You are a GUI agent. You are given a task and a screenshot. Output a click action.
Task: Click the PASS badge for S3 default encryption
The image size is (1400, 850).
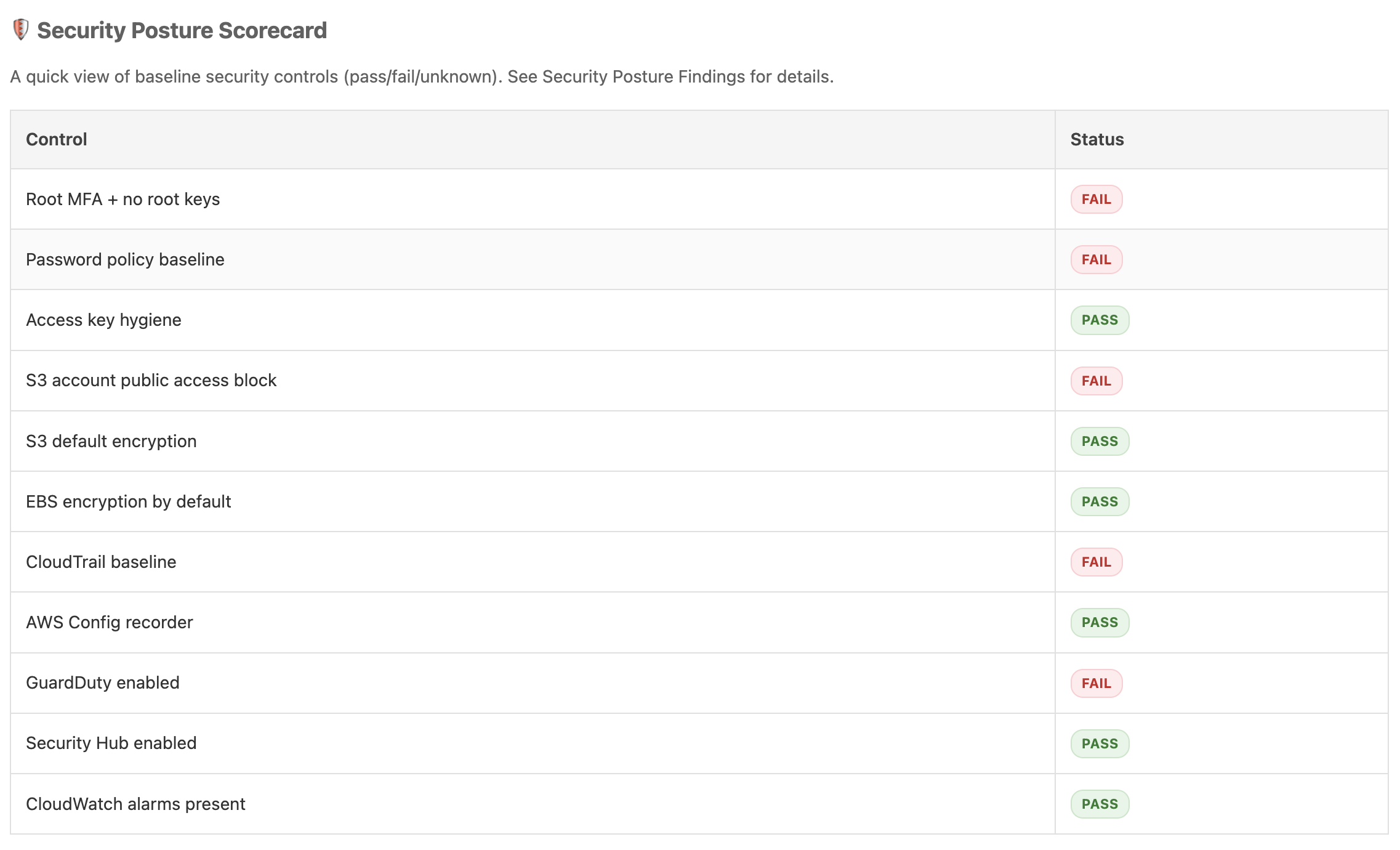1100,441
